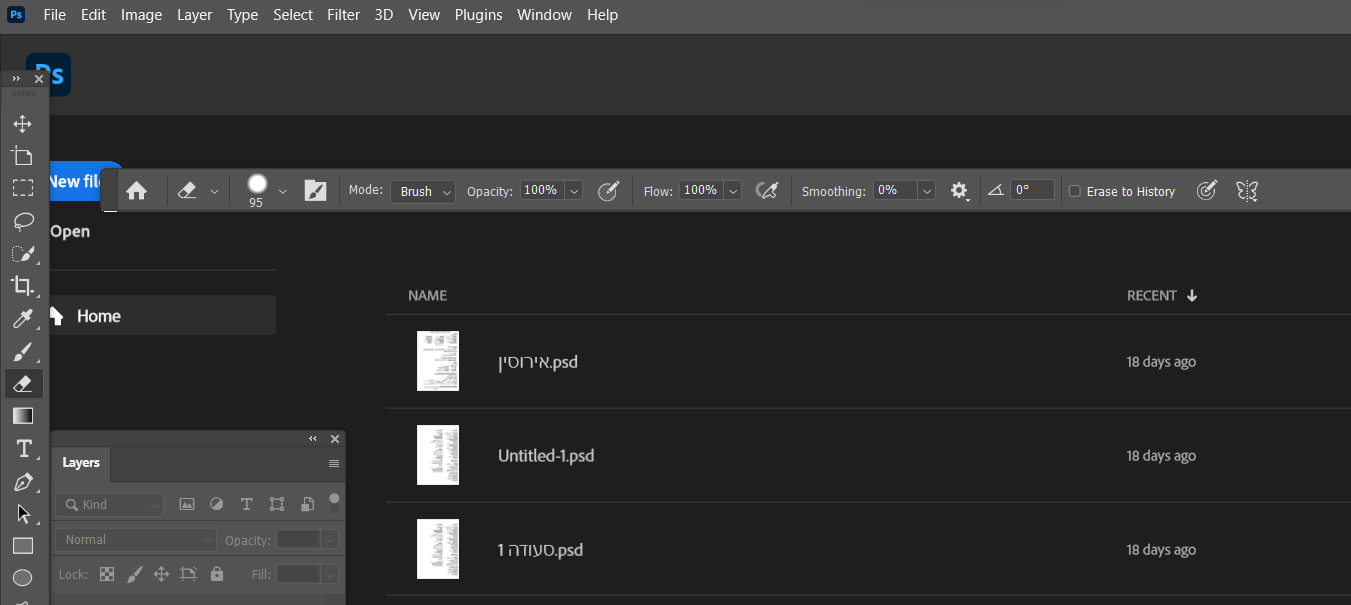This screenshot has height=605, width=1351.
Task: Click the Photoshop logo on home screen
Action: click(x=49, y=75)
